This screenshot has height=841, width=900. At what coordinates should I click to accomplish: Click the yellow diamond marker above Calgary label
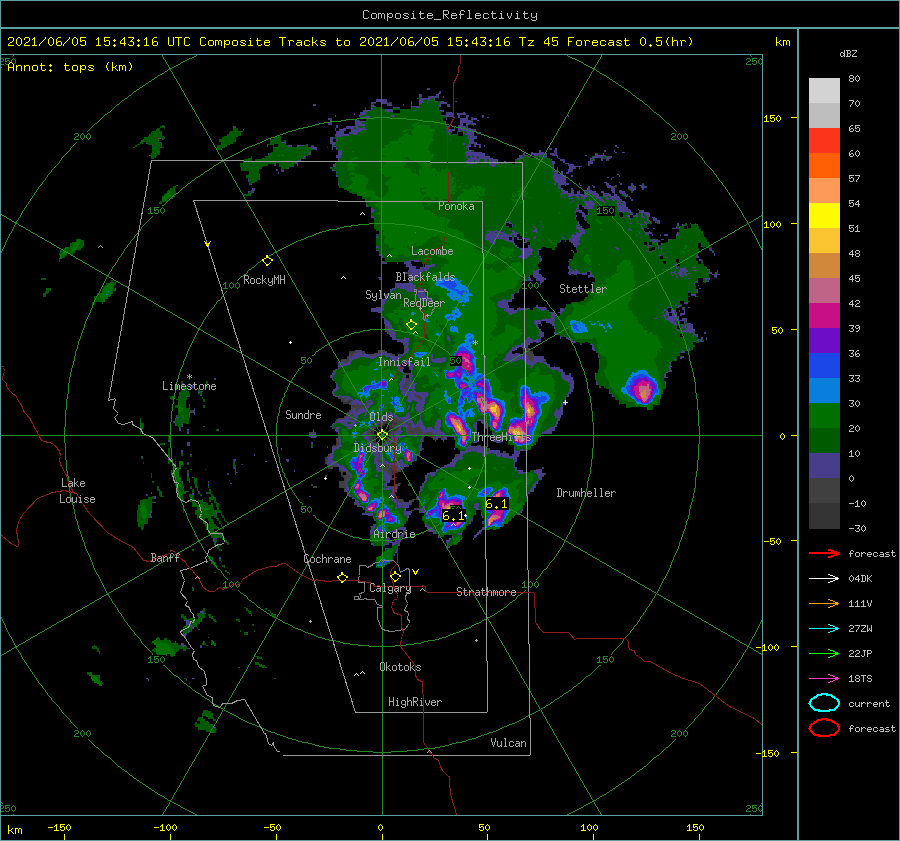click(395, 576)
